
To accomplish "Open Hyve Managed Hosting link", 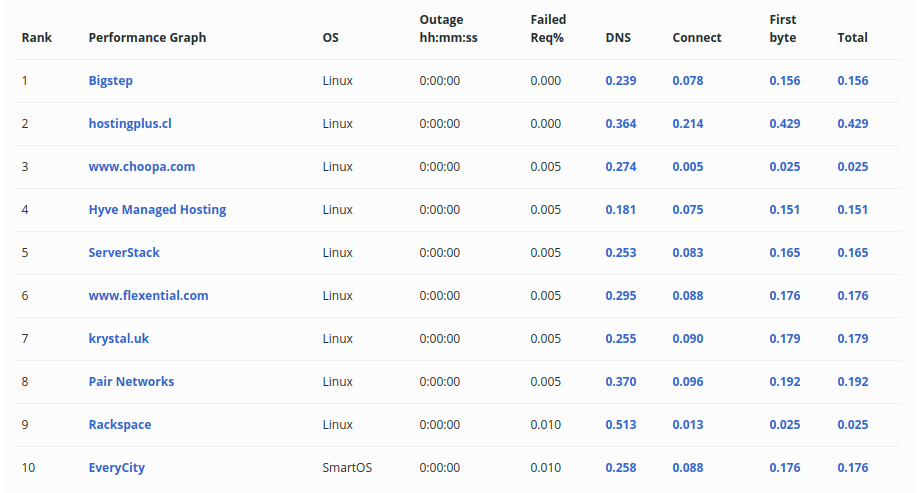I will tap(157, 210).
